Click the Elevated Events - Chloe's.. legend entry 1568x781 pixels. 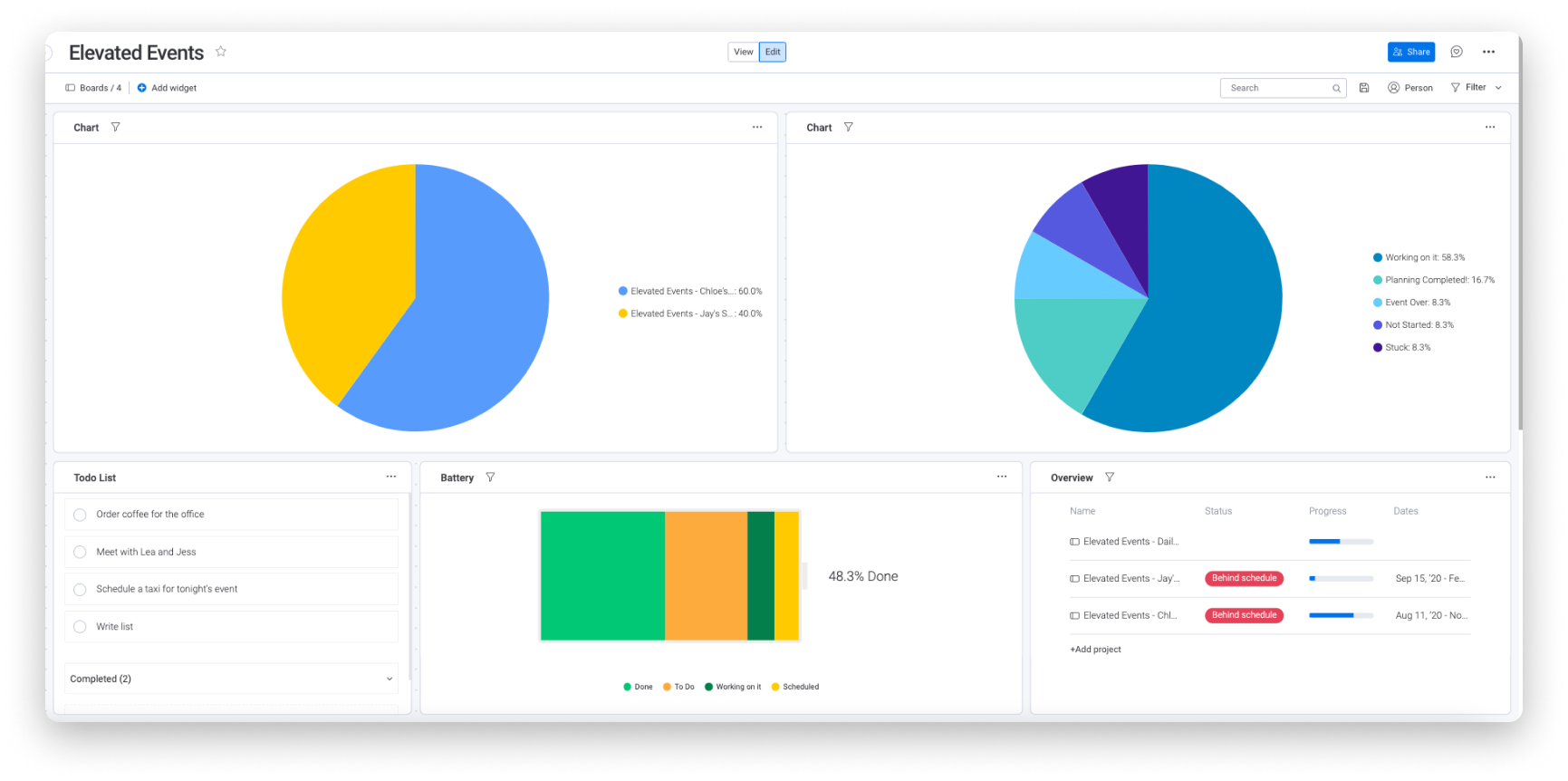click(x=690, y=291)
